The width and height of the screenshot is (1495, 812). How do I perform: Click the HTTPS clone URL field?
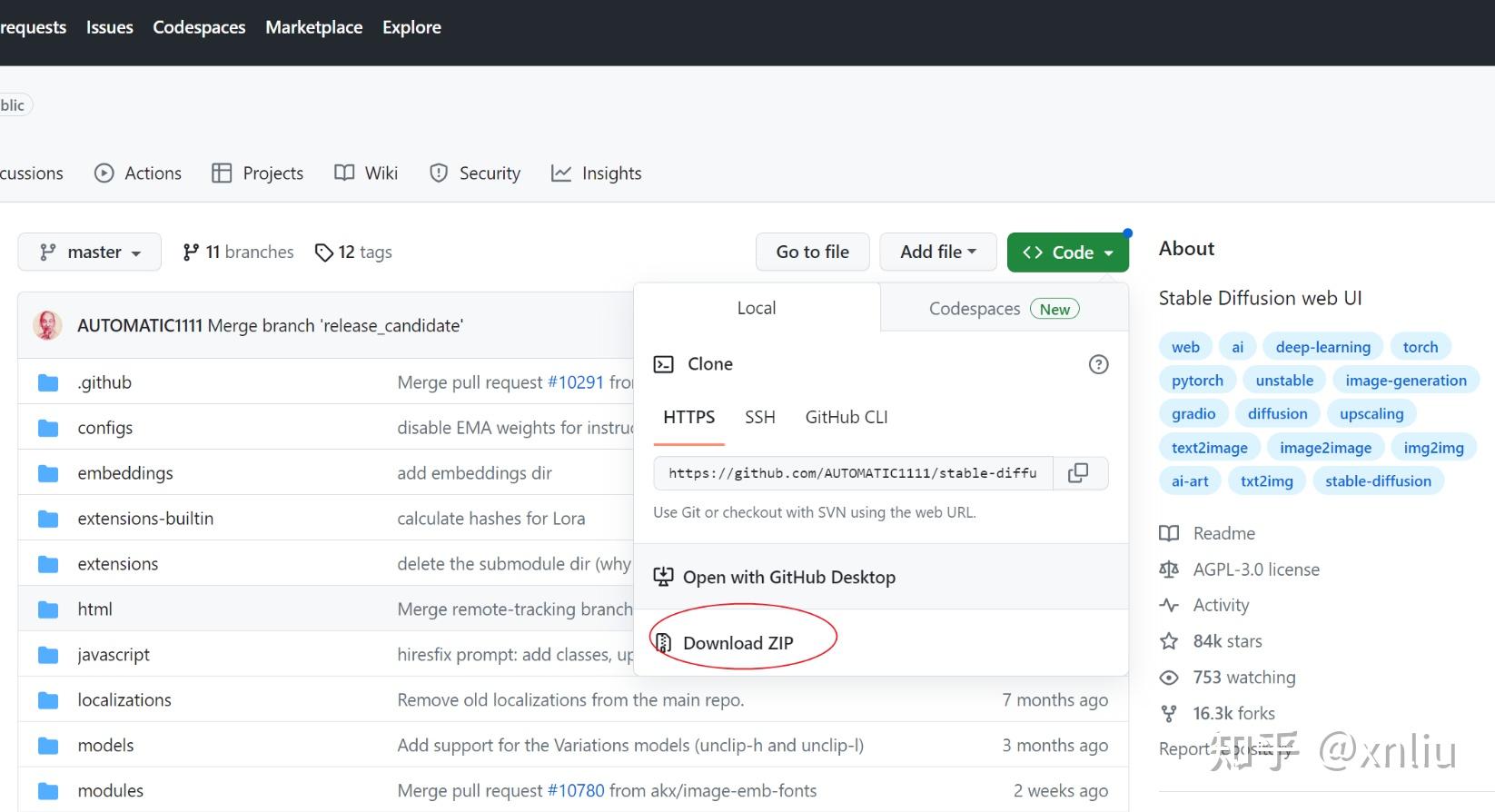[x=852, y=473]
